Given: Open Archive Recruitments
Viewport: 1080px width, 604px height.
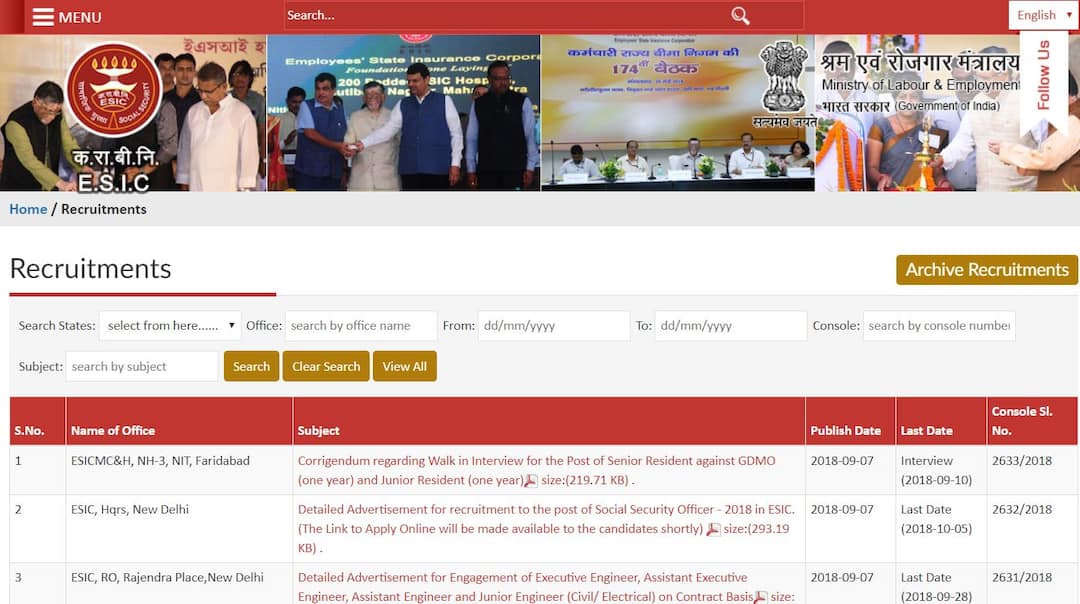Looking at the screenshot, I should [986, 269].
